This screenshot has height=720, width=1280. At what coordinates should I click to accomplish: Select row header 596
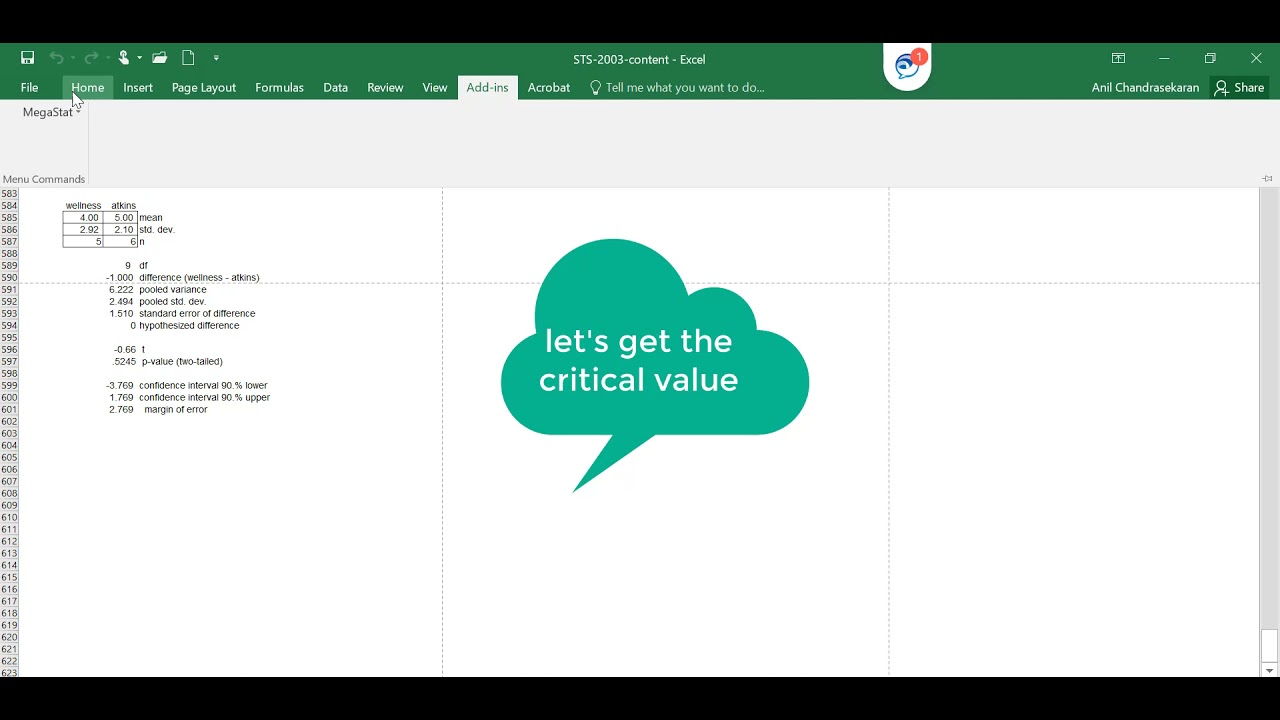point(10,349)
